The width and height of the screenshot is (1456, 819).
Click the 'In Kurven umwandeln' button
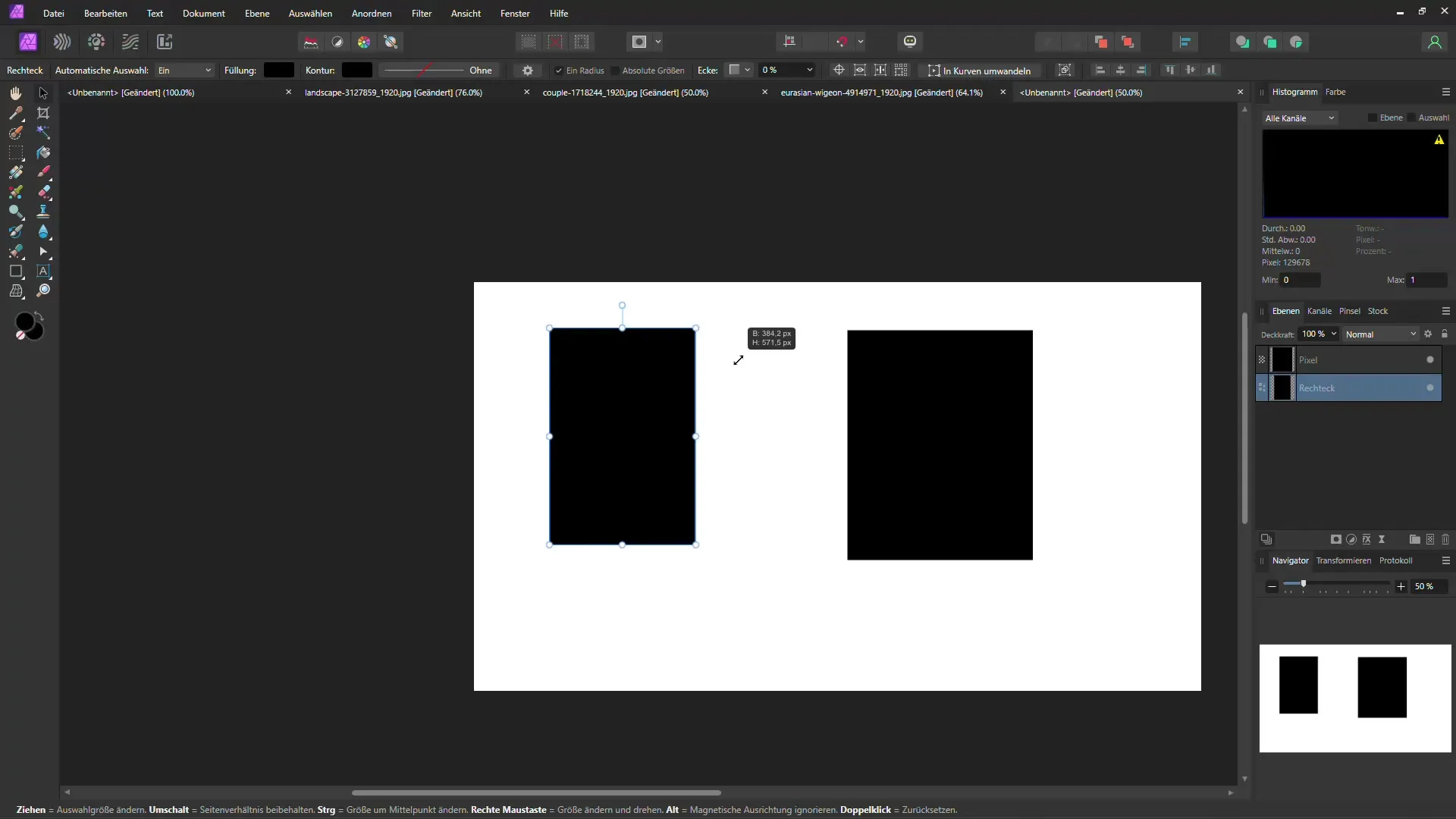pos(981,70)
